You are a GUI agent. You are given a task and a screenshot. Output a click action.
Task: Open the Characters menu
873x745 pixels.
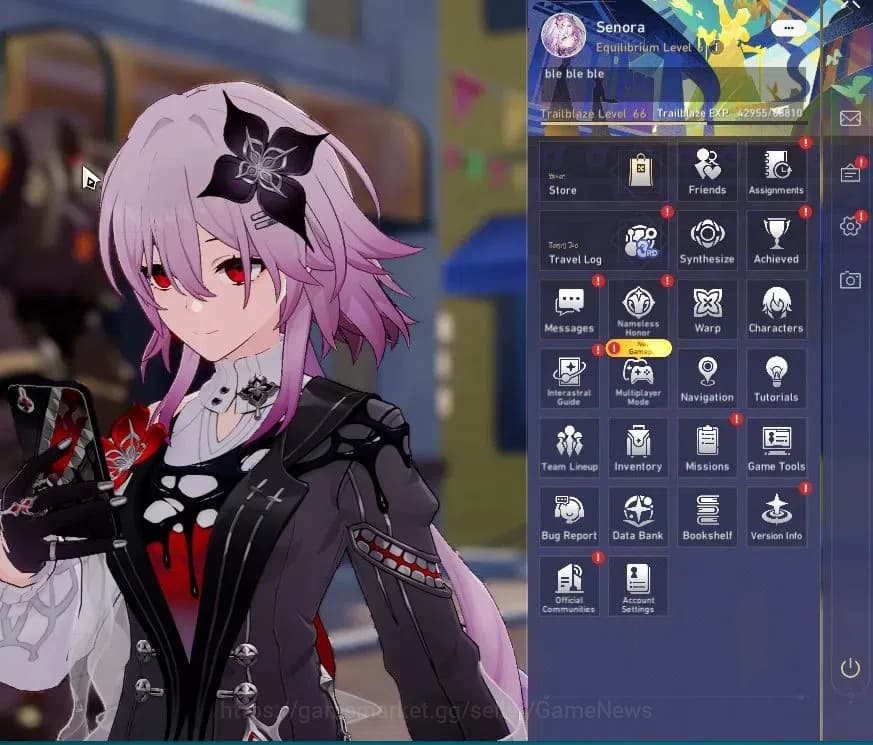[776, 310]
